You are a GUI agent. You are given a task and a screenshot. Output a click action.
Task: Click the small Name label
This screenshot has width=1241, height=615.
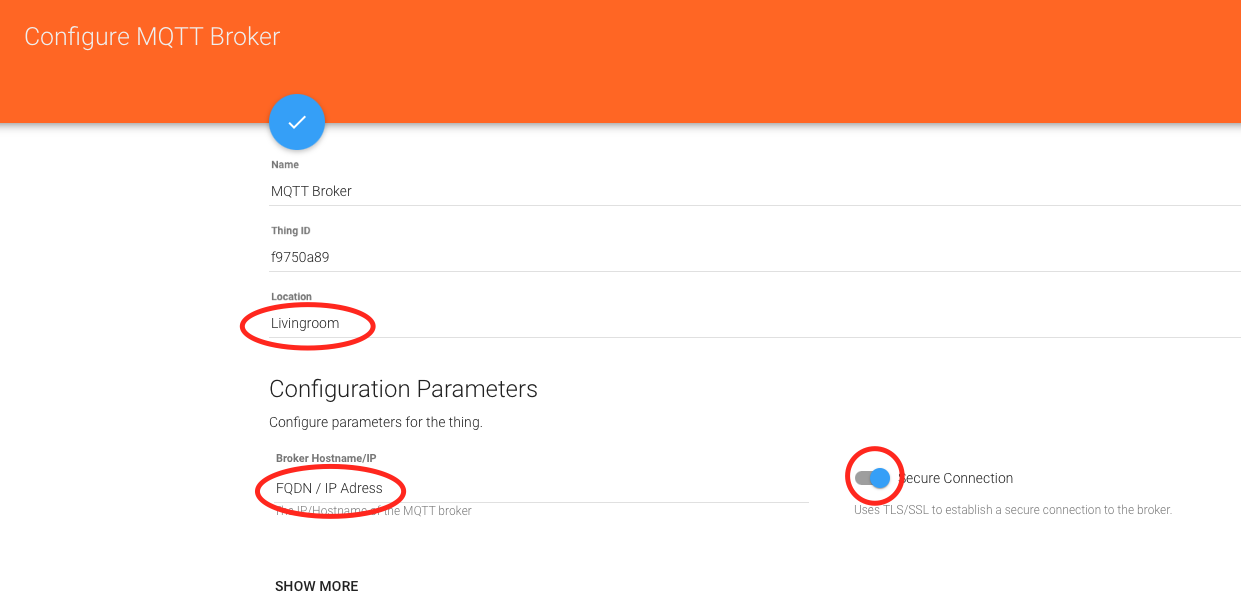[x=285, y=164]
